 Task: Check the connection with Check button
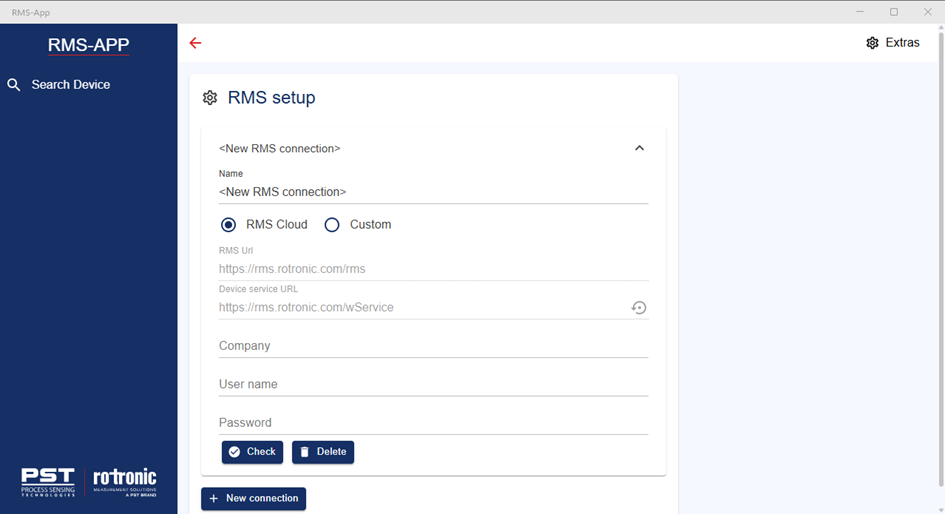(253, 452)
